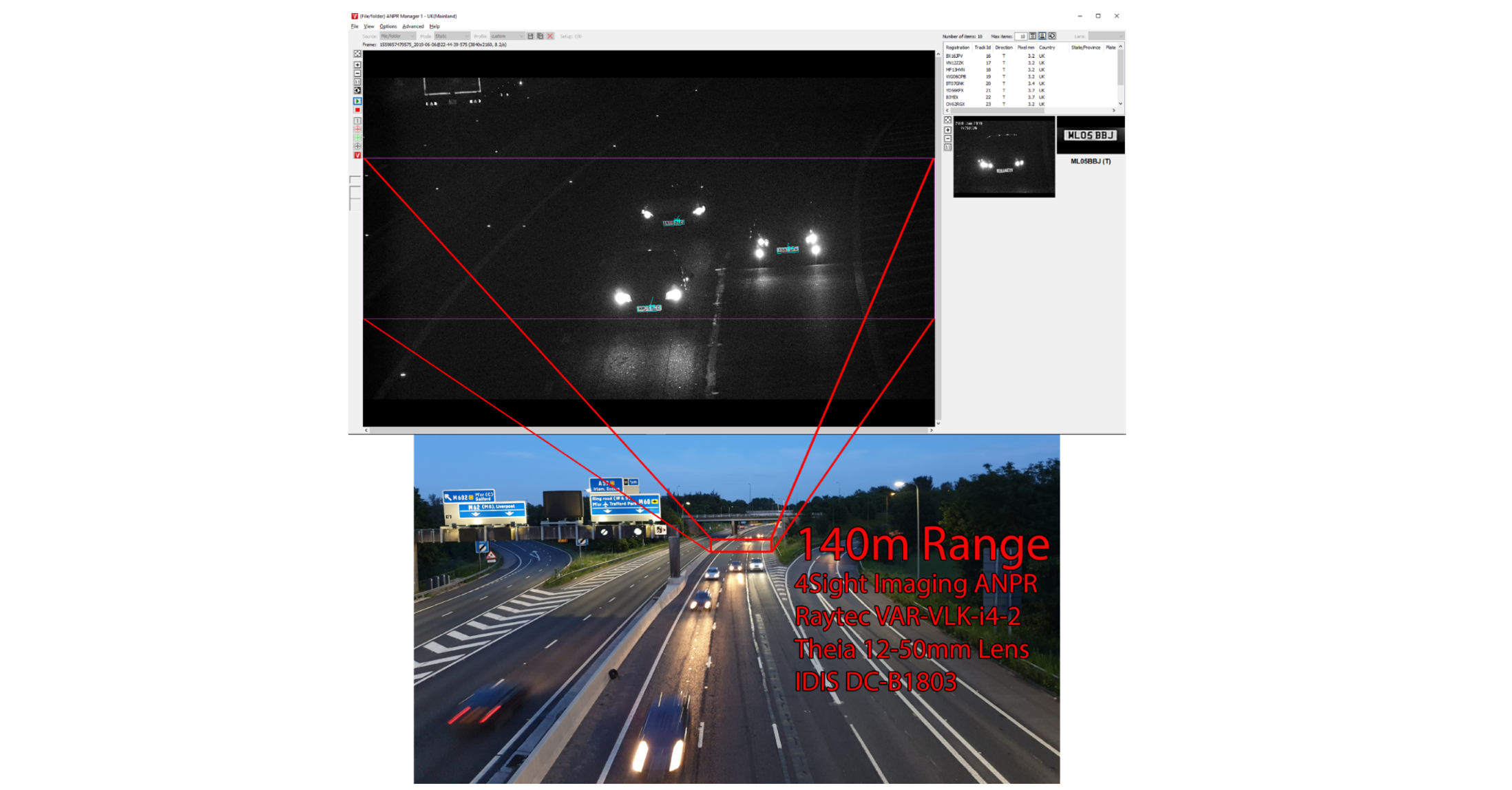Click the Registration column header
Viewport: 1512px width, 790px height.
tap(958, 47)
